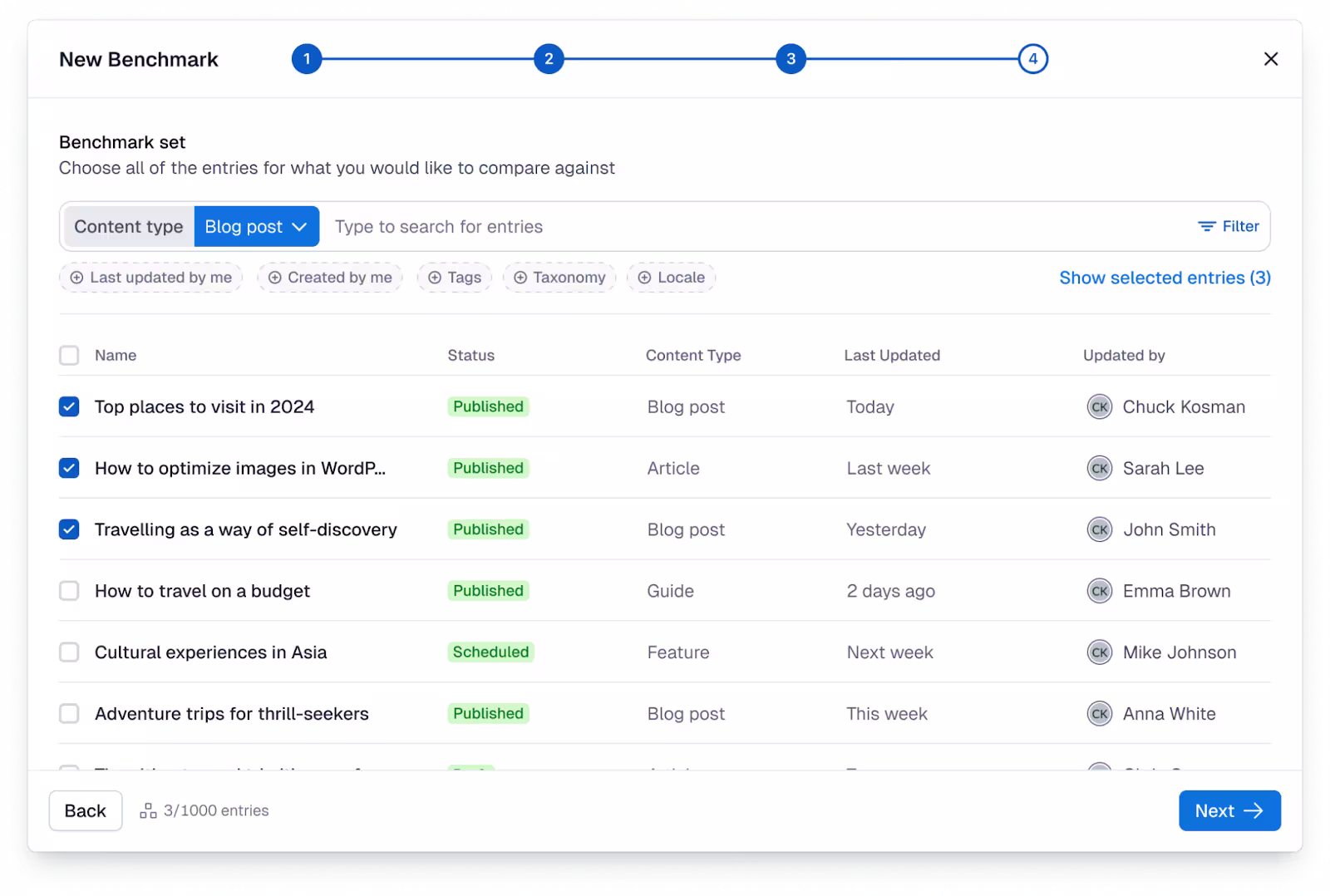Image resolution: width=1330 pixels, height=896 pixels.
Task: Click the Scheduled status badge
Action: click(x=490, y=652)
